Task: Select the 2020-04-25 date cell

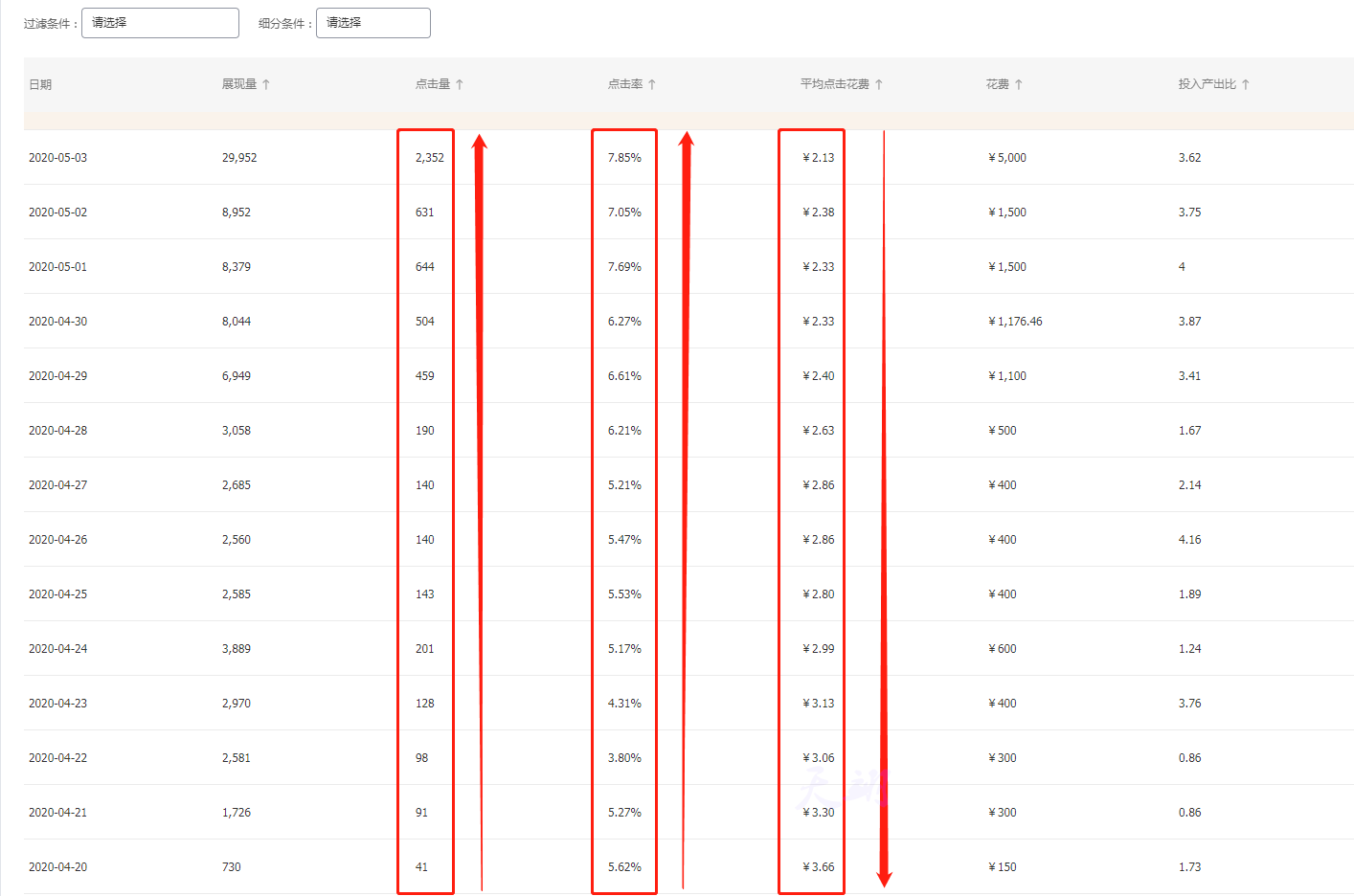Action: pos(57,594)
